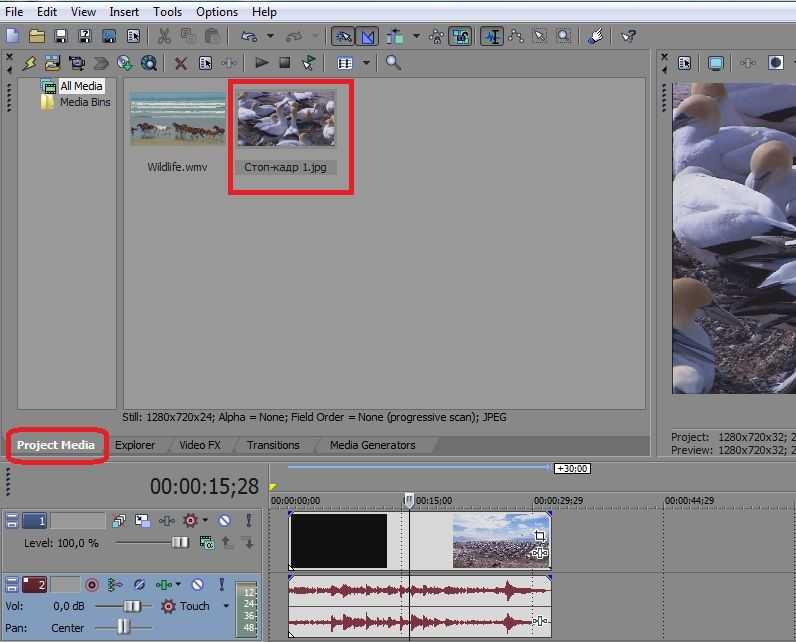The width and height of the screenshot is (796, 642).
Task: Select Media Bins folder
Action: [85, 102]
